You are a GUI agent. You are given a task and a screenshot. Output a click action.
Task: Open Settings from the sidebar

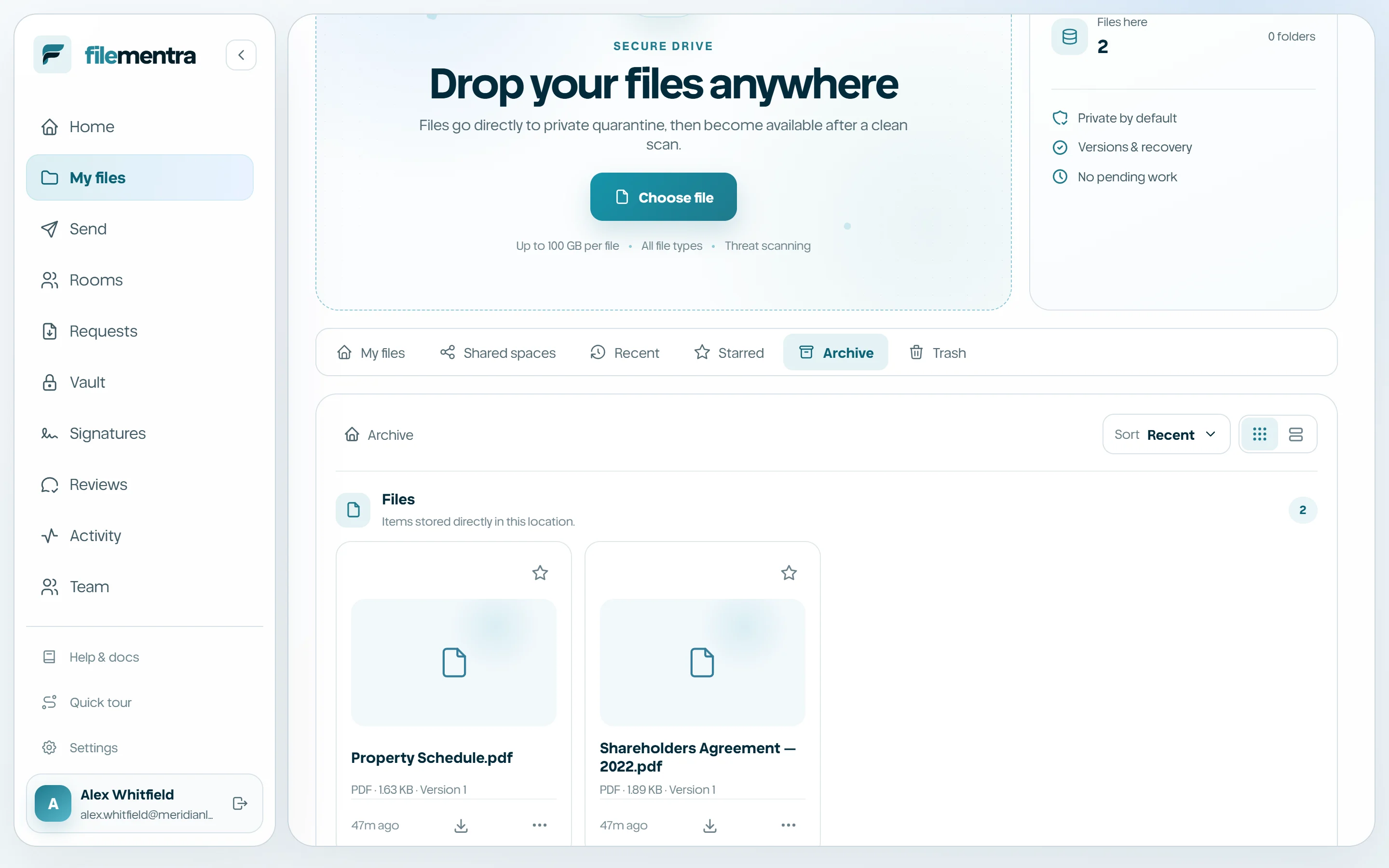pos(139,747)
